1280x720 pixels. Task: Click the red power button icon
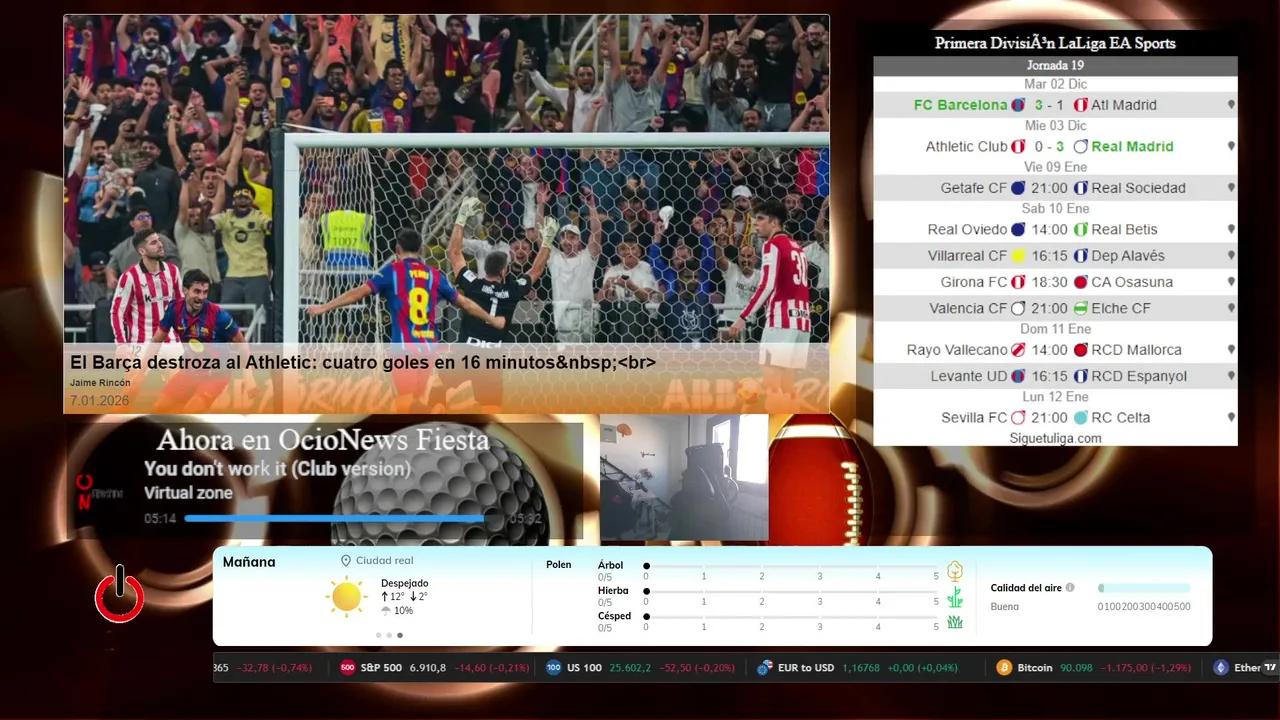point(120,595)
